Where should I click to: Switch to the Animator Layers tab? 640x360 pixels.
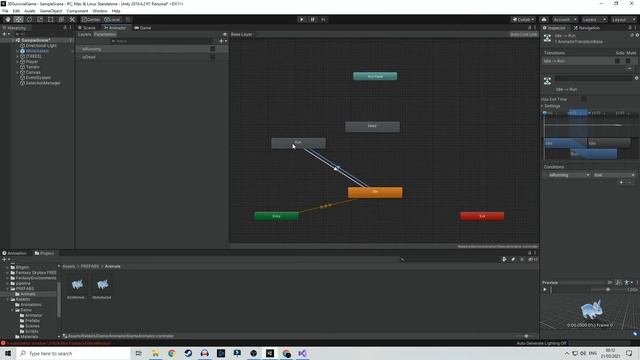pos(84,34)
